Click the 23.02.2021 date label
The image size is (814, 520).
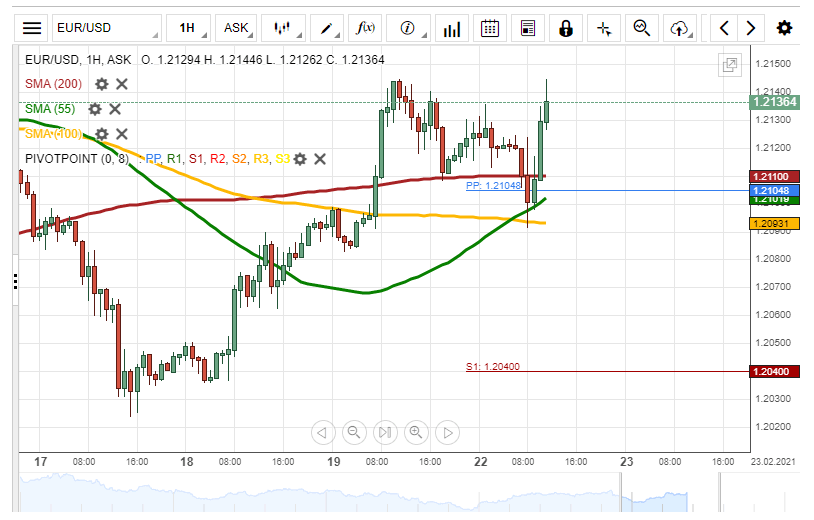(x=774, y=461)
